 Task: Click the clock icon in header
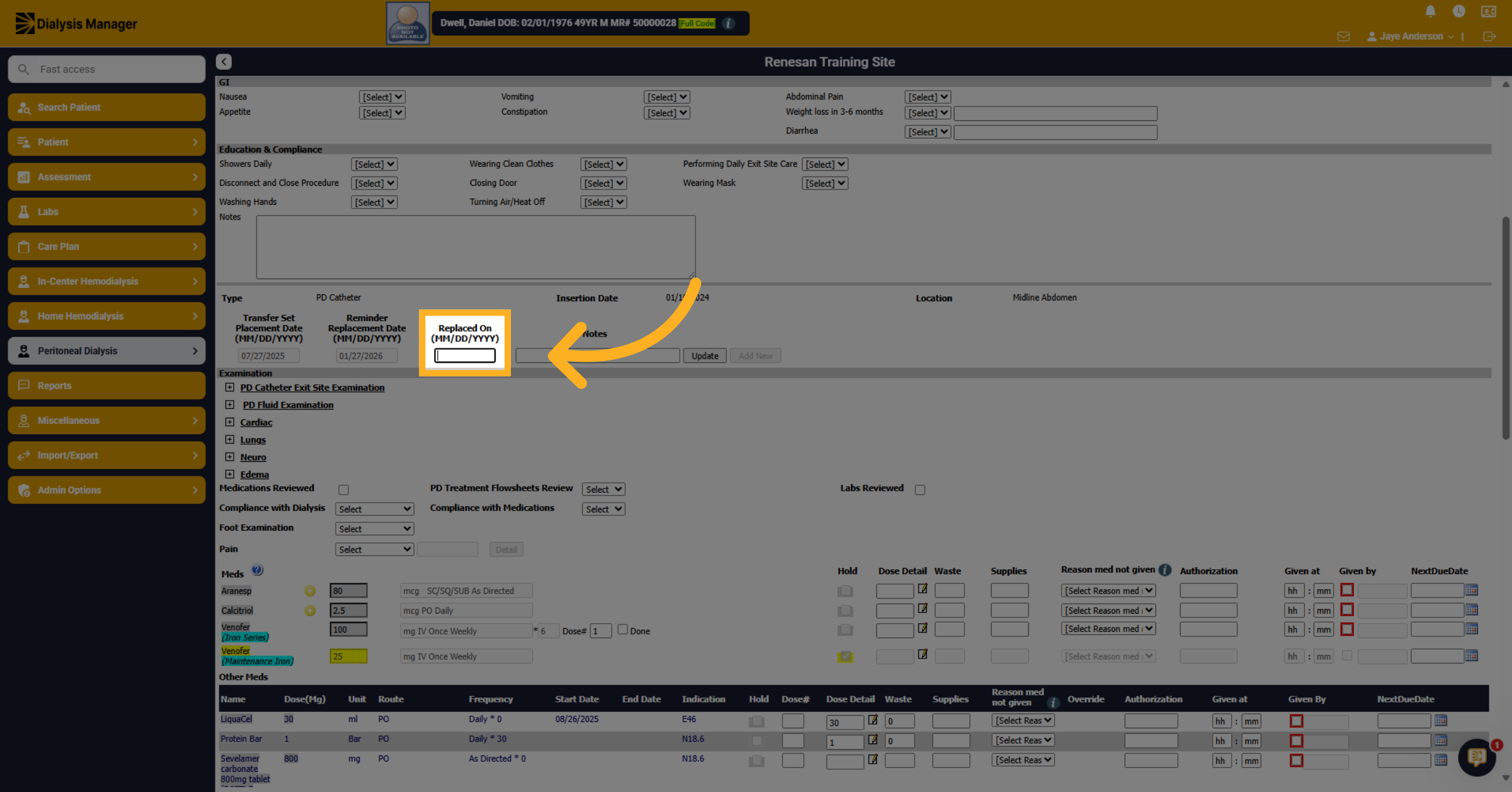click(1458, 11)
